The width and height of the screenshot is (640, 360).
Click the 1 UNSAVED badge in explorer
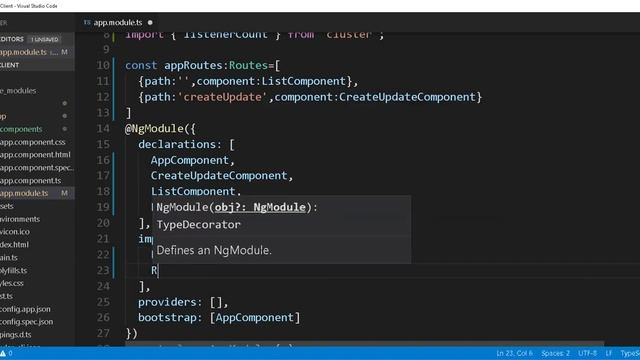45,40
